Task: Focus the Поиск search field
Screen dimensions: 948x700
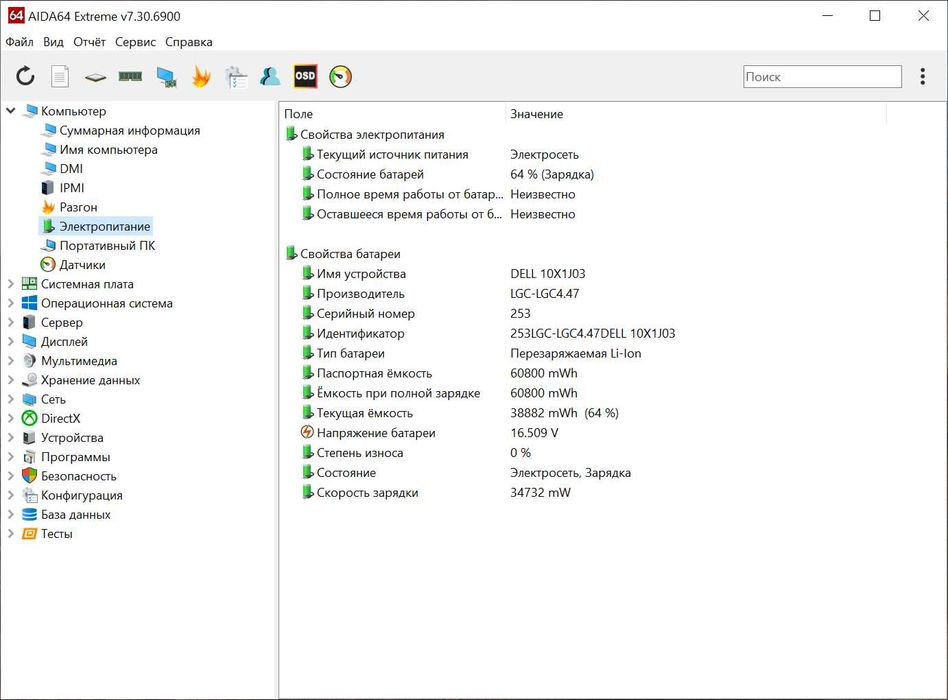Action: (822, 77)
